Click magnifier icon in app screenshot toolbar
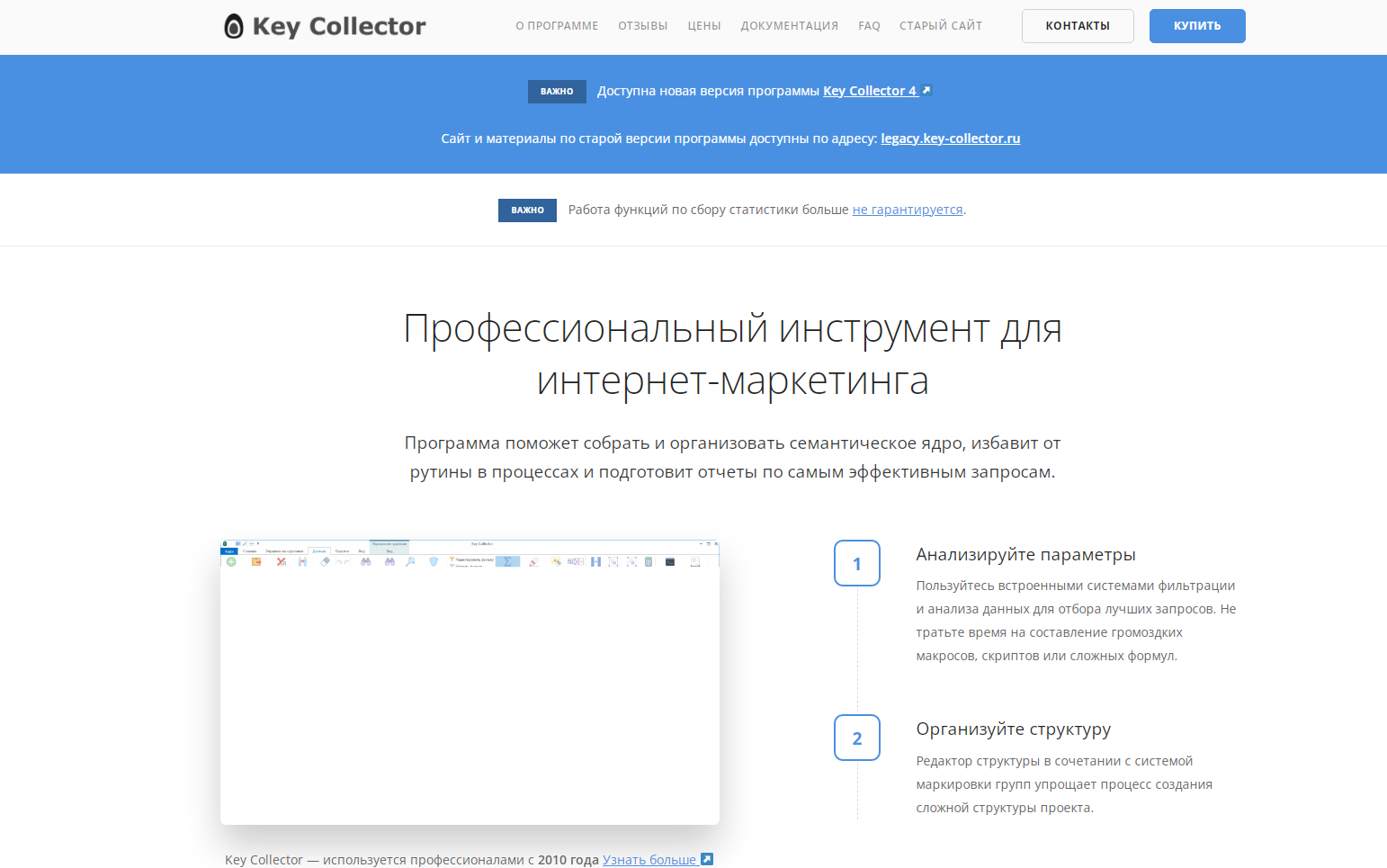Image resolution: width=1387 pixels, height=868 pixels. [410, 561]
